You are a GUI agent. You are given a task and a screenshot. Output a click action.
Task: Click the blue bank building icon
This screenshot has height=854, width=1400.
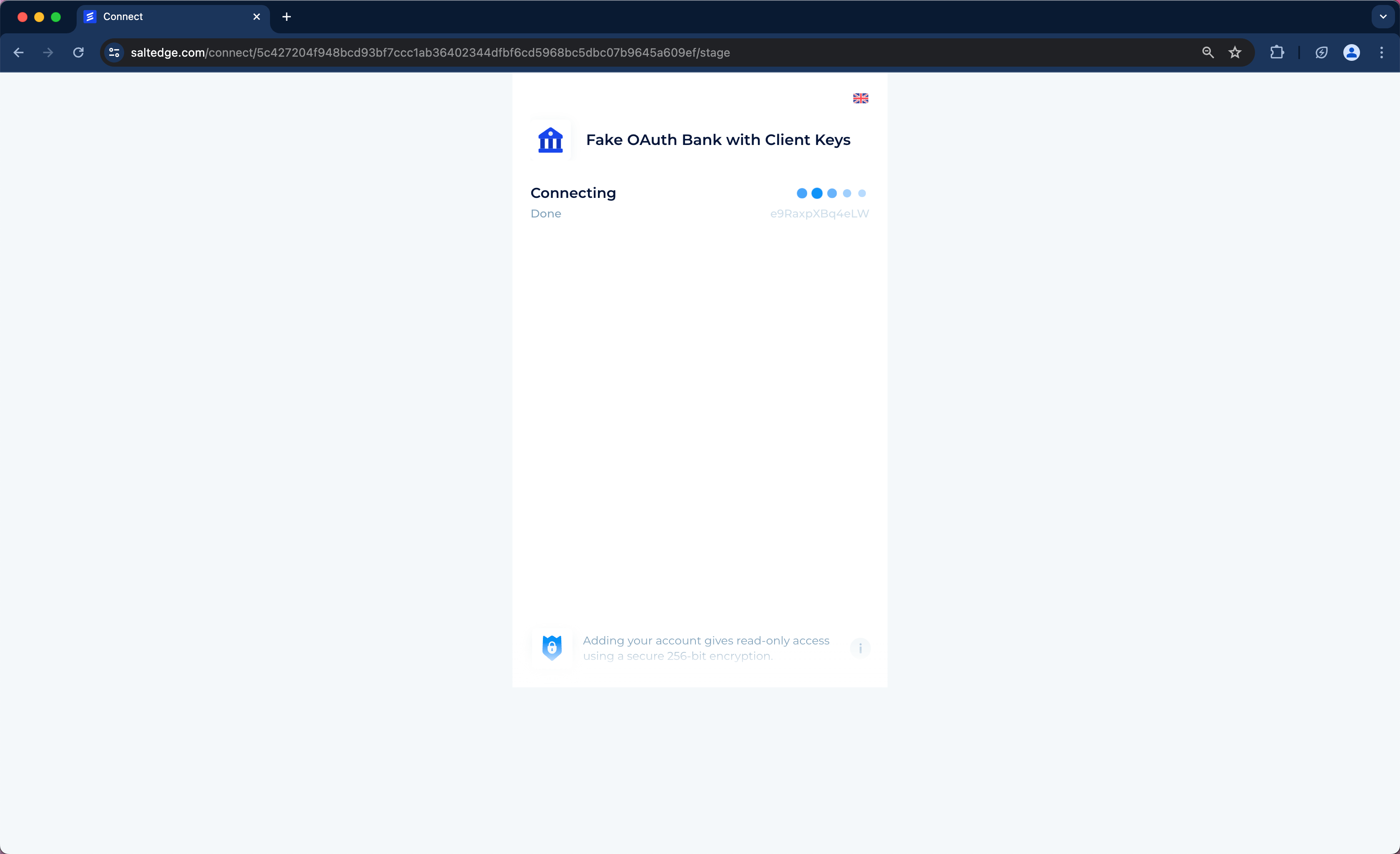click(x=550, y=140)
